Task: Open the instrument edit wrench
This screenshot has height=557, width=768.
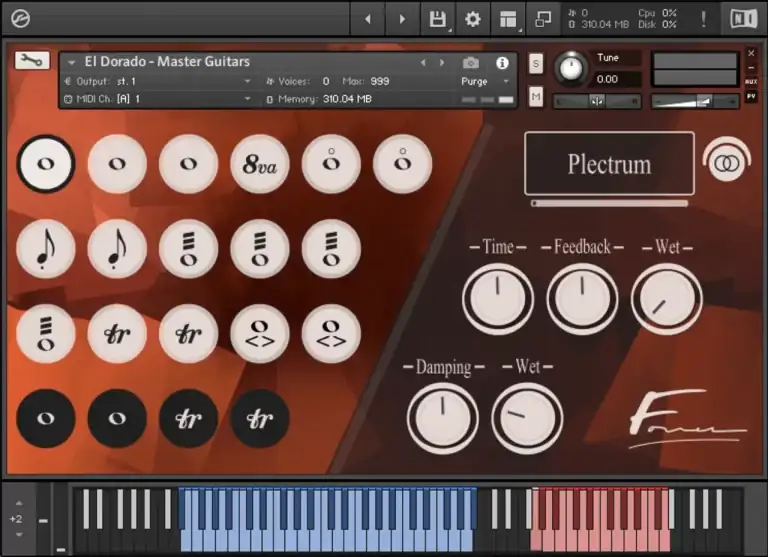Action: click(32, 61)
